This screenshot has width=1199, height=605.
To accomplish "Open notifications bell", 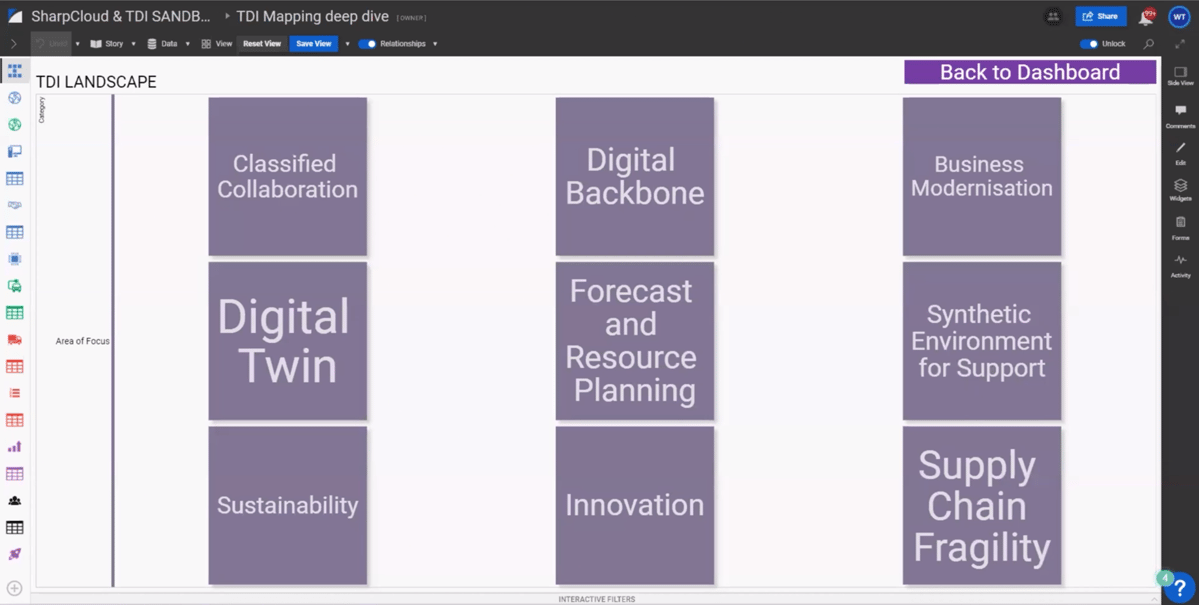I will [x=1146, y=17].
